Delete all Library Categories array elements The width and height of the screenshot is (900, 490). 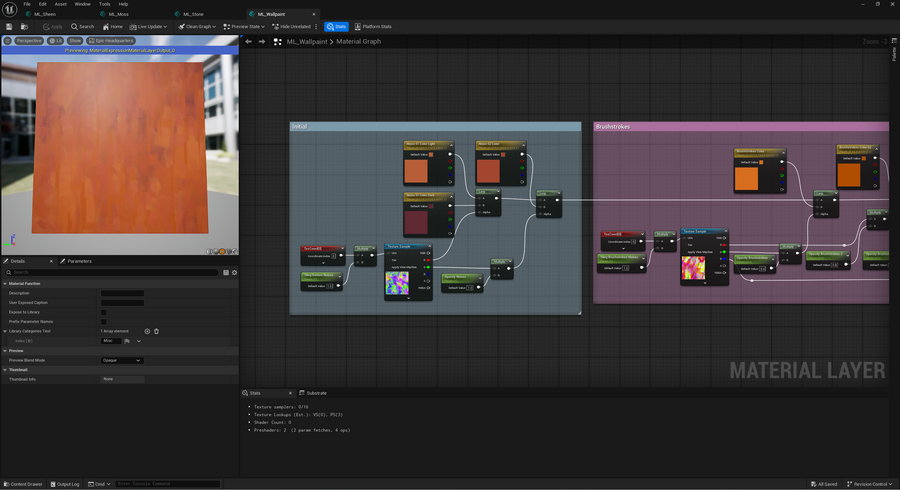pos(156,331)
